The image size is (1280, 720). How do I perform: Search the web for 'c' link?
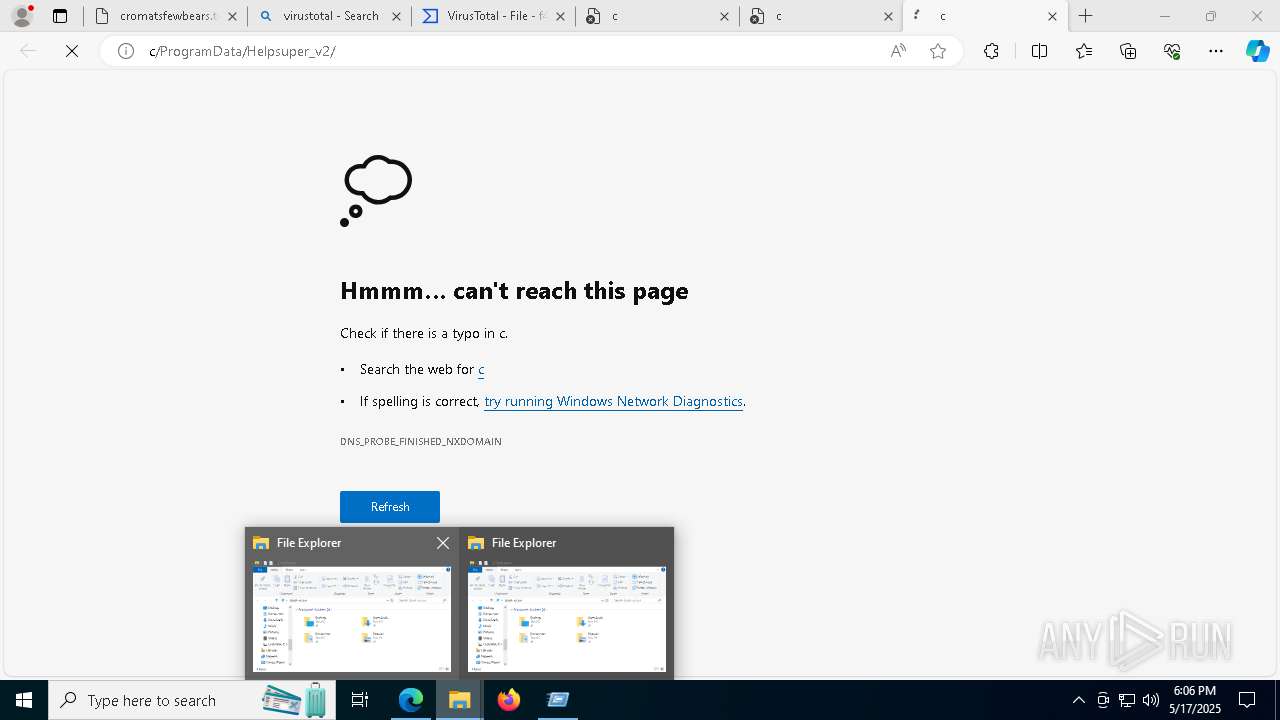[481, 369]
